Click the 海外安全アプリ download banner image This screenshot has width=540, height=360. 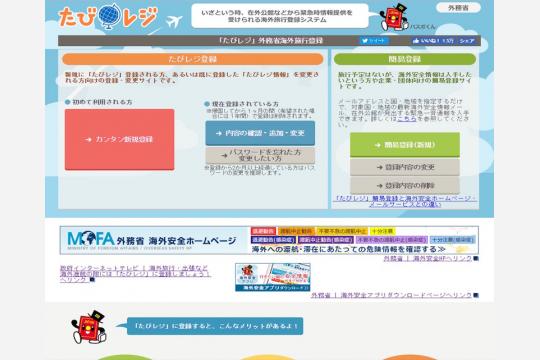coord(273,277)
